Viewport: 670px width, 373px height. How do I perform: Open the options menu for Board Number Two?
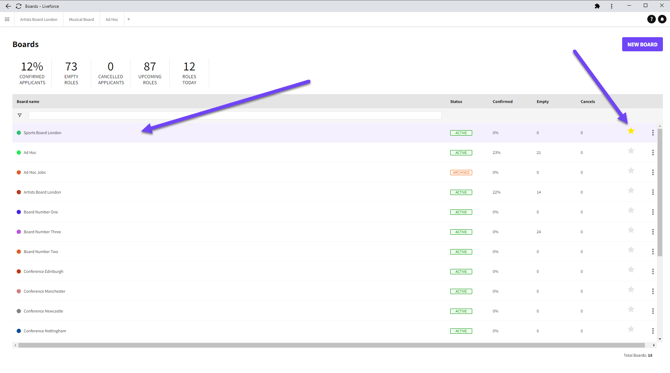[652, 252]
